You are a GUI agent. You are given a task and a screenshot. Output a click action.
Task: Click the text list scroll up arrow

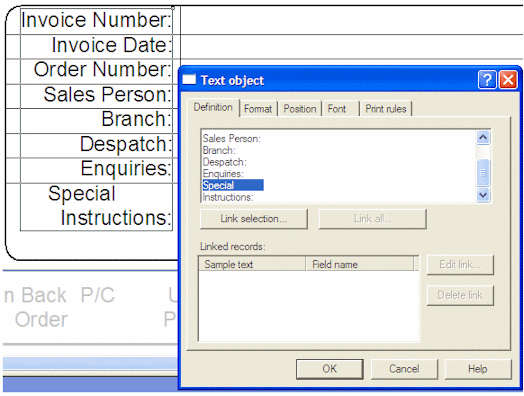click(483, 138)
